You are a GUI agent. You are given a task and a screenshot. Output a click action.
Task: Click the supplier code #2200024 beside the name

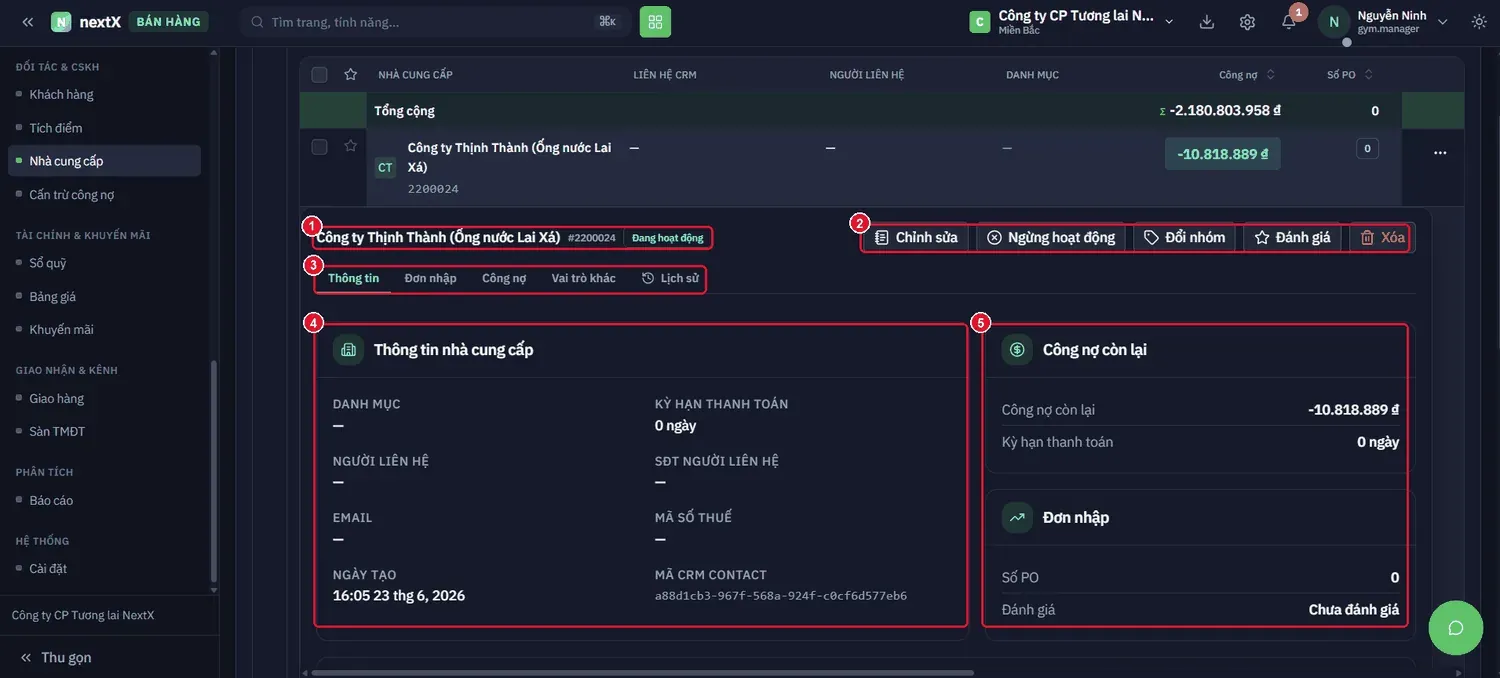(x=592, y=238)
